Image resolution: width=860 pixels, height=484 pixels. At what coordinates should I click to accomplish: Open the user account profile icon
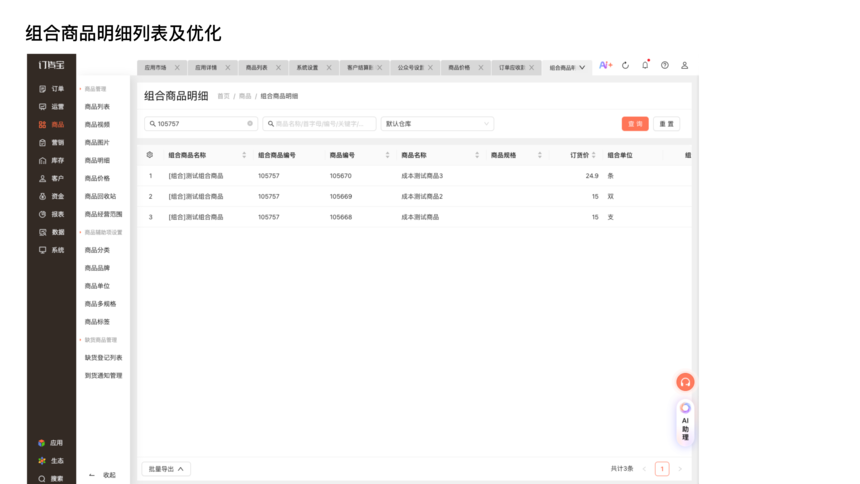(685, 65)
